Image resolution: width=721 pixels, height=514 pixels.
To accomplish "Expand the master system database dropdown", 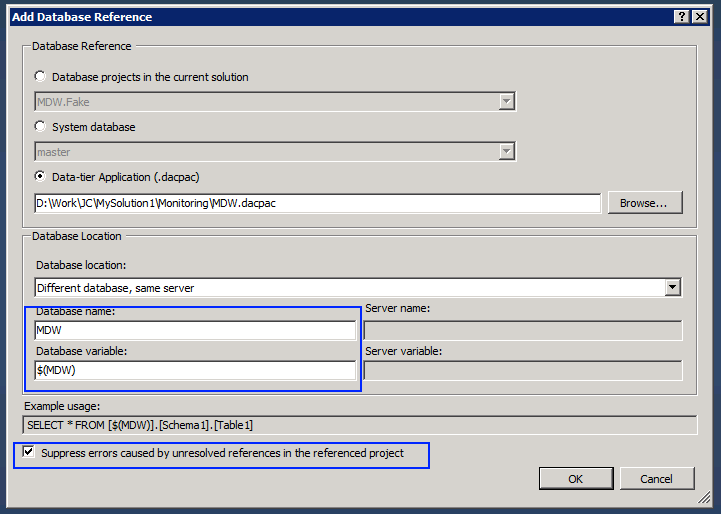I will [x=506, y=152].
